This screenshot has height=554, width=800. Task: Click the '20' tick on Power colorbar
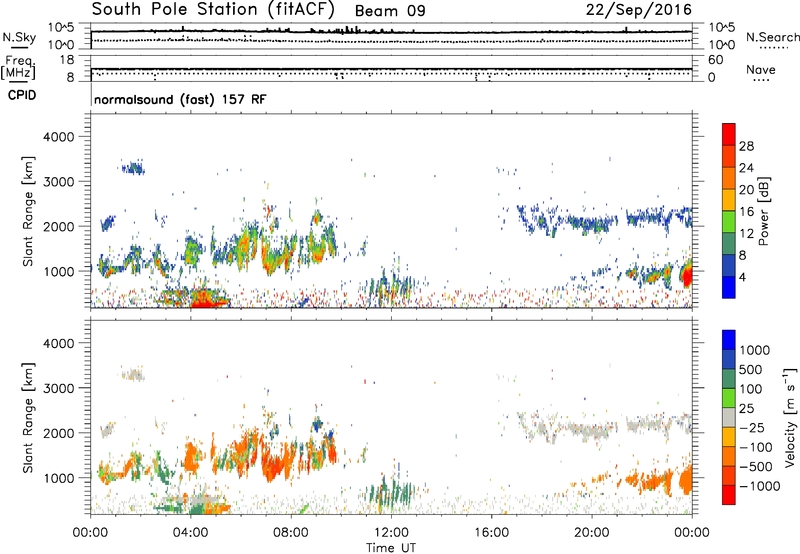(746, 190)
